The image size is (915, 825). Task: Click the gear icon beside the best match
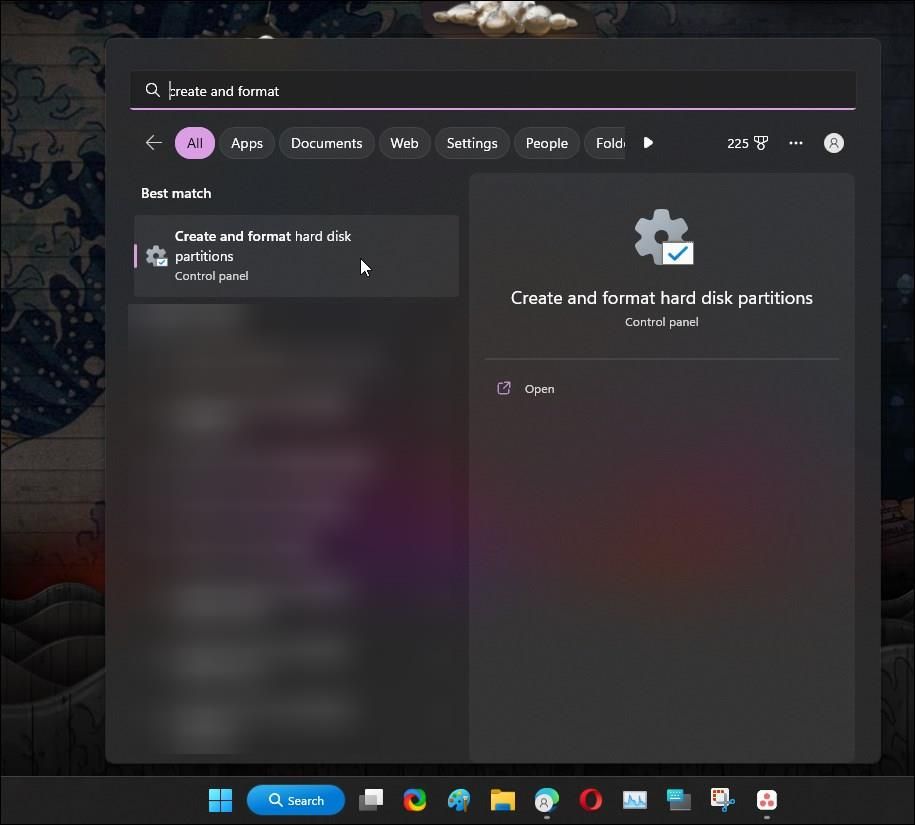point(156,256)
